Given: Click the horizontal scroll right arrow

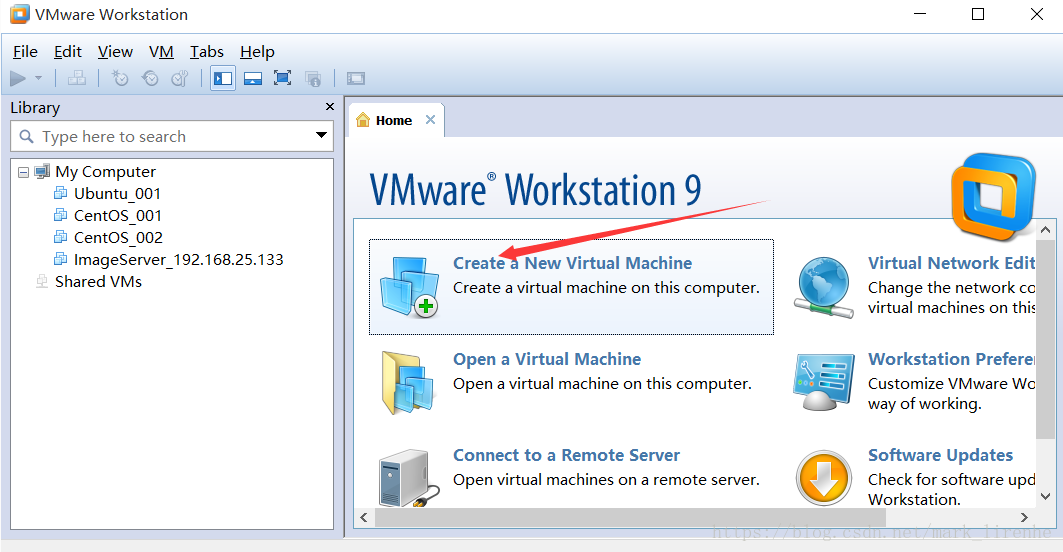Looking at the screenshot, I should pos(1024,517).
